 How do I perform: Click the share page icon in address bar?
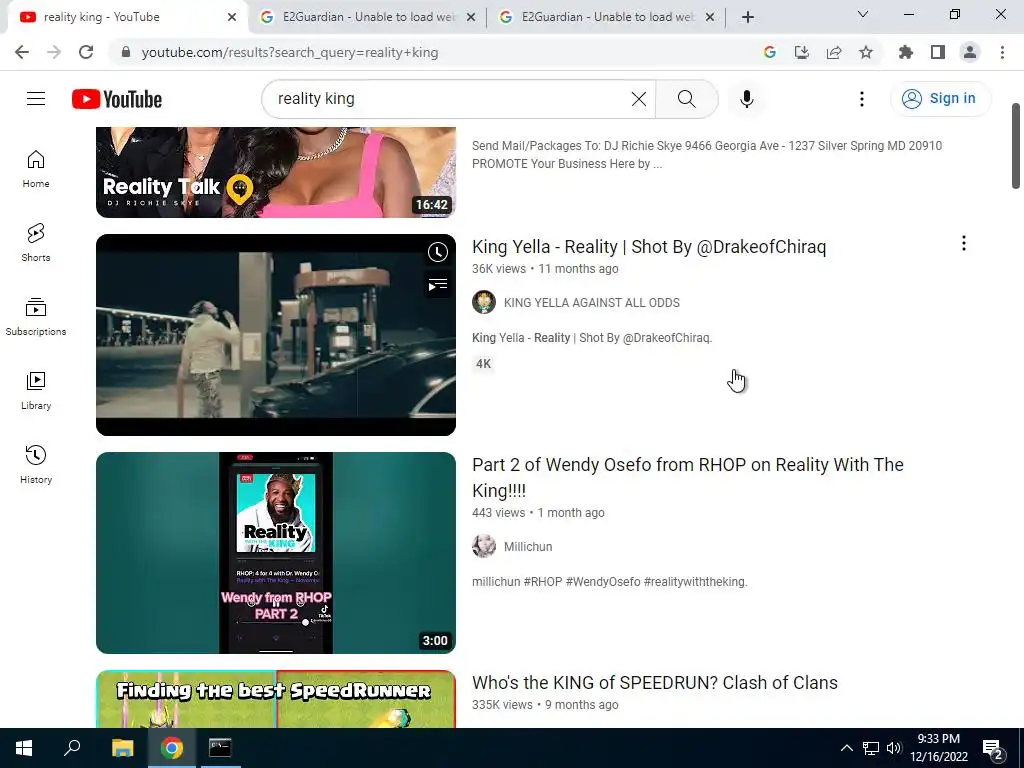click(834, 52)
